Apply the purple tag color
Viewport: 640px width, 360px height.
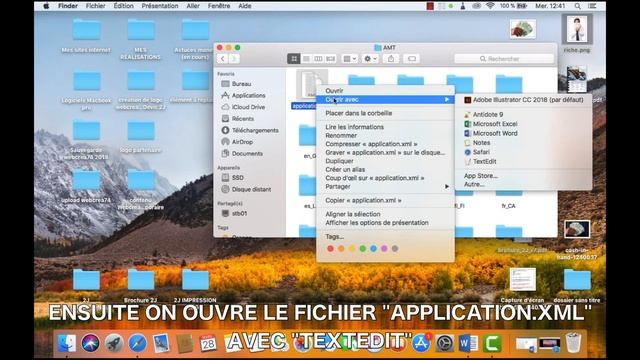384,249
